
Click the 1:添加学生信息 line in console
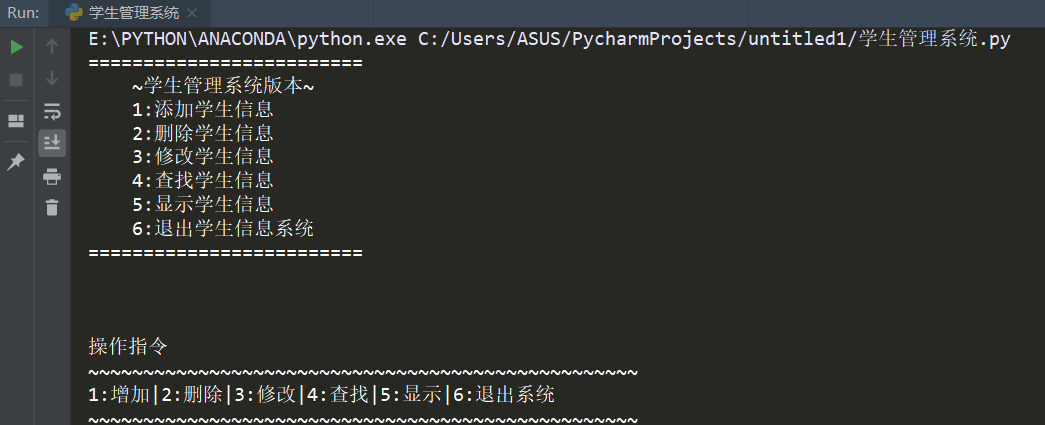pyautogui.click(x=203, y=109)
